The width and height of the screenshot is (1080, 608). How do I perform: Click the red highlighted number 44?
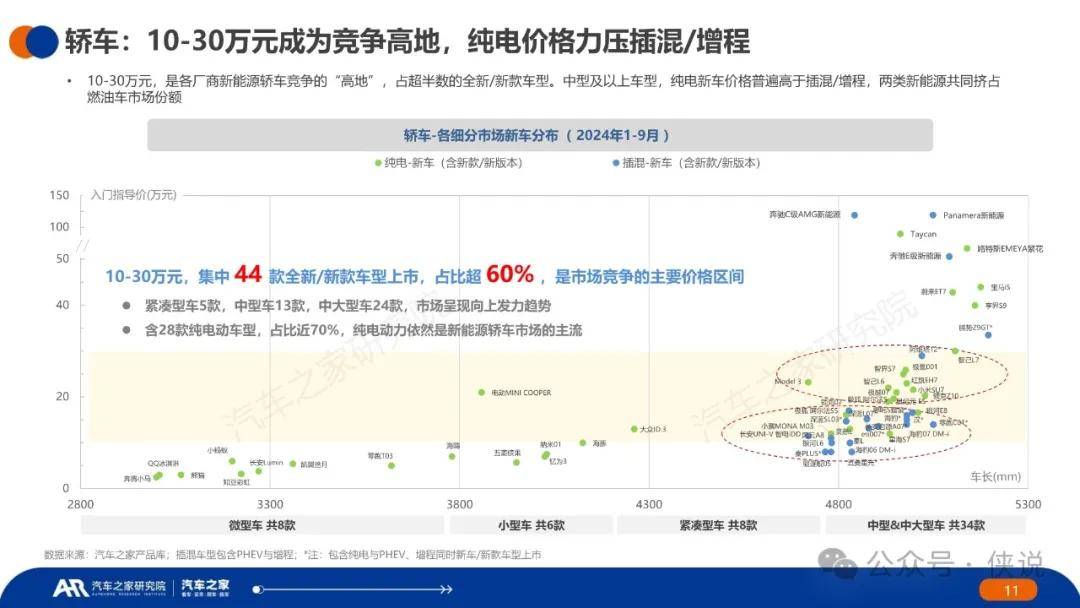[x=248, y=274]
